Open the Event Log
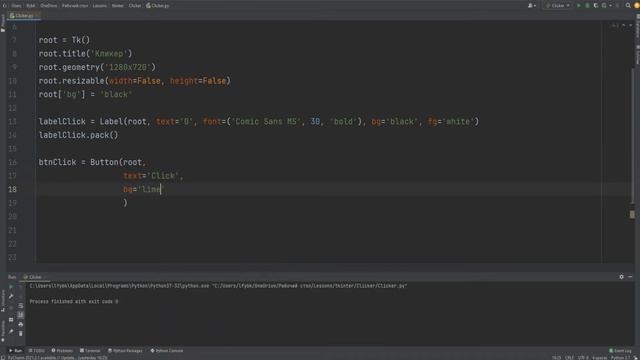Image resolution: width=640 pixels, height=360 pixels. [620, 351]
